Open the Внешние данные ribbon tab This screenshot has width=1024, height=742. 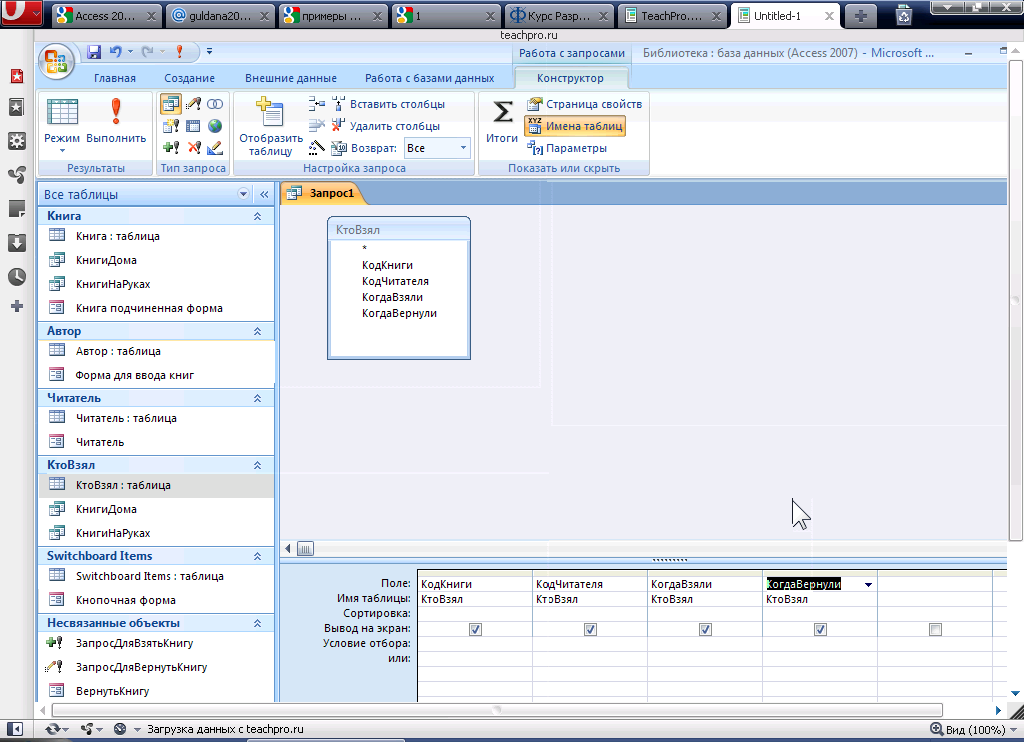[291, 78]
